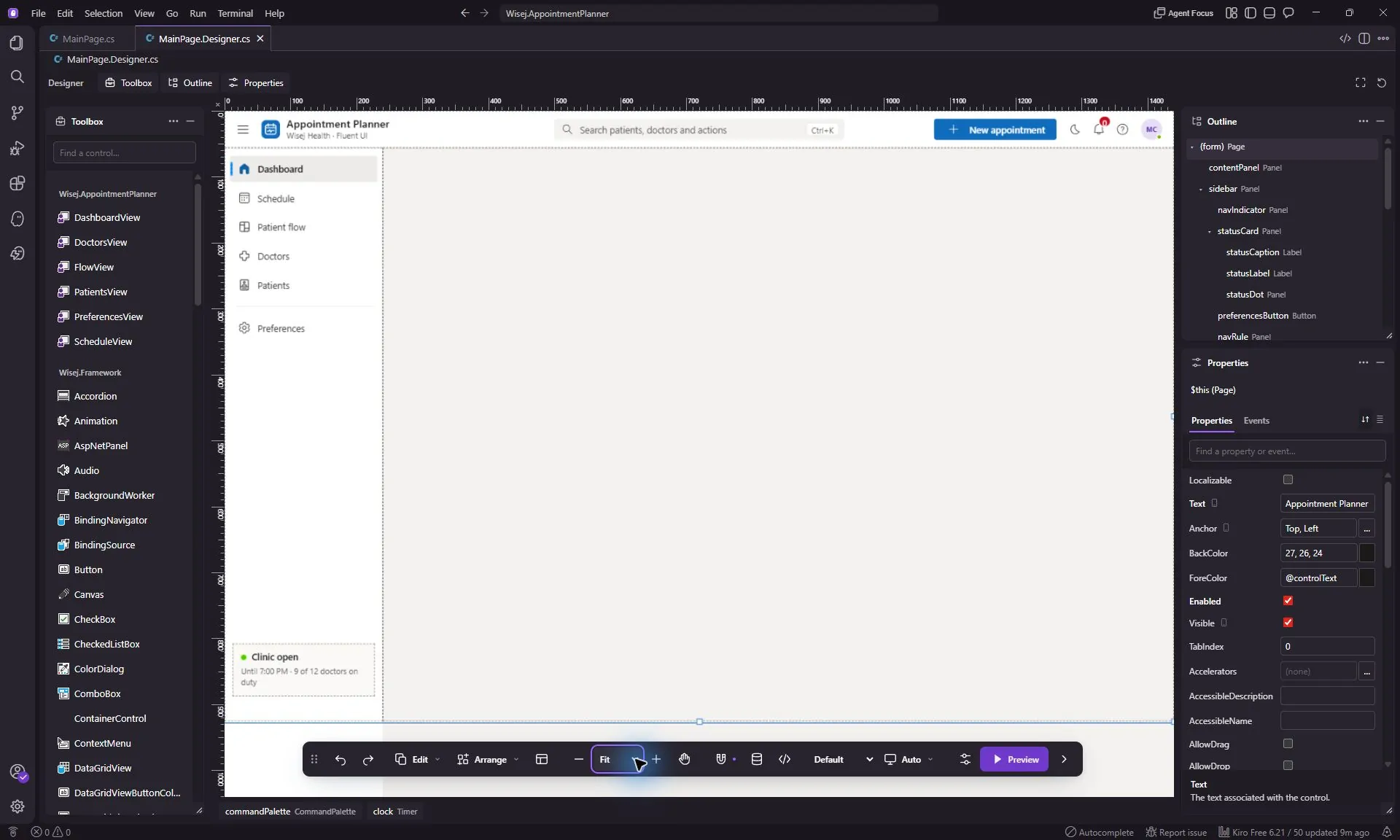Click the layout grid icon after Arrange
This screenshot has height=840, width=1400.
[542, 759]
